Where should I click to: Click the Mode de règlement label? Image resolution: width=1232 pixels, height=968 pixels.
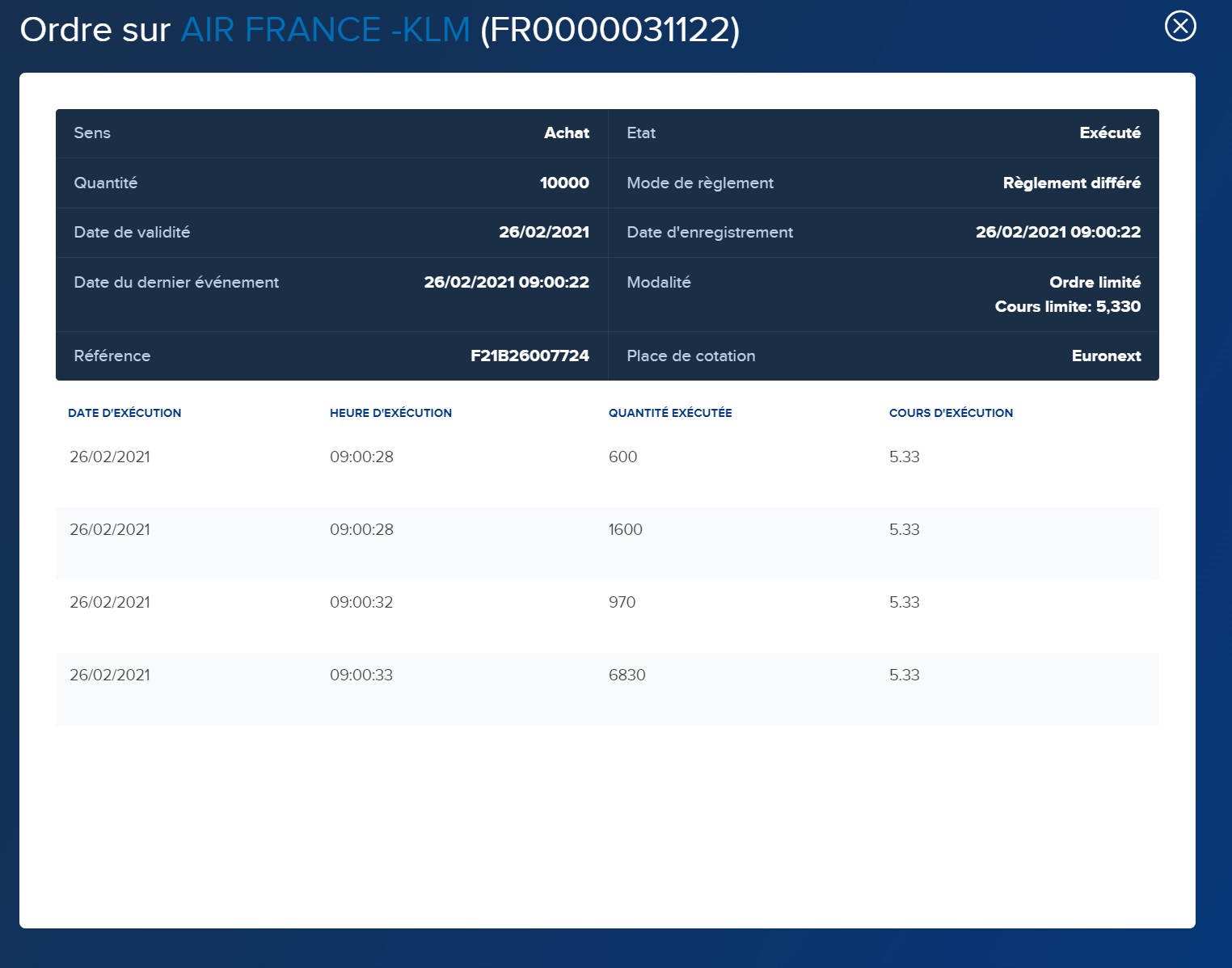tap(700, 183)
